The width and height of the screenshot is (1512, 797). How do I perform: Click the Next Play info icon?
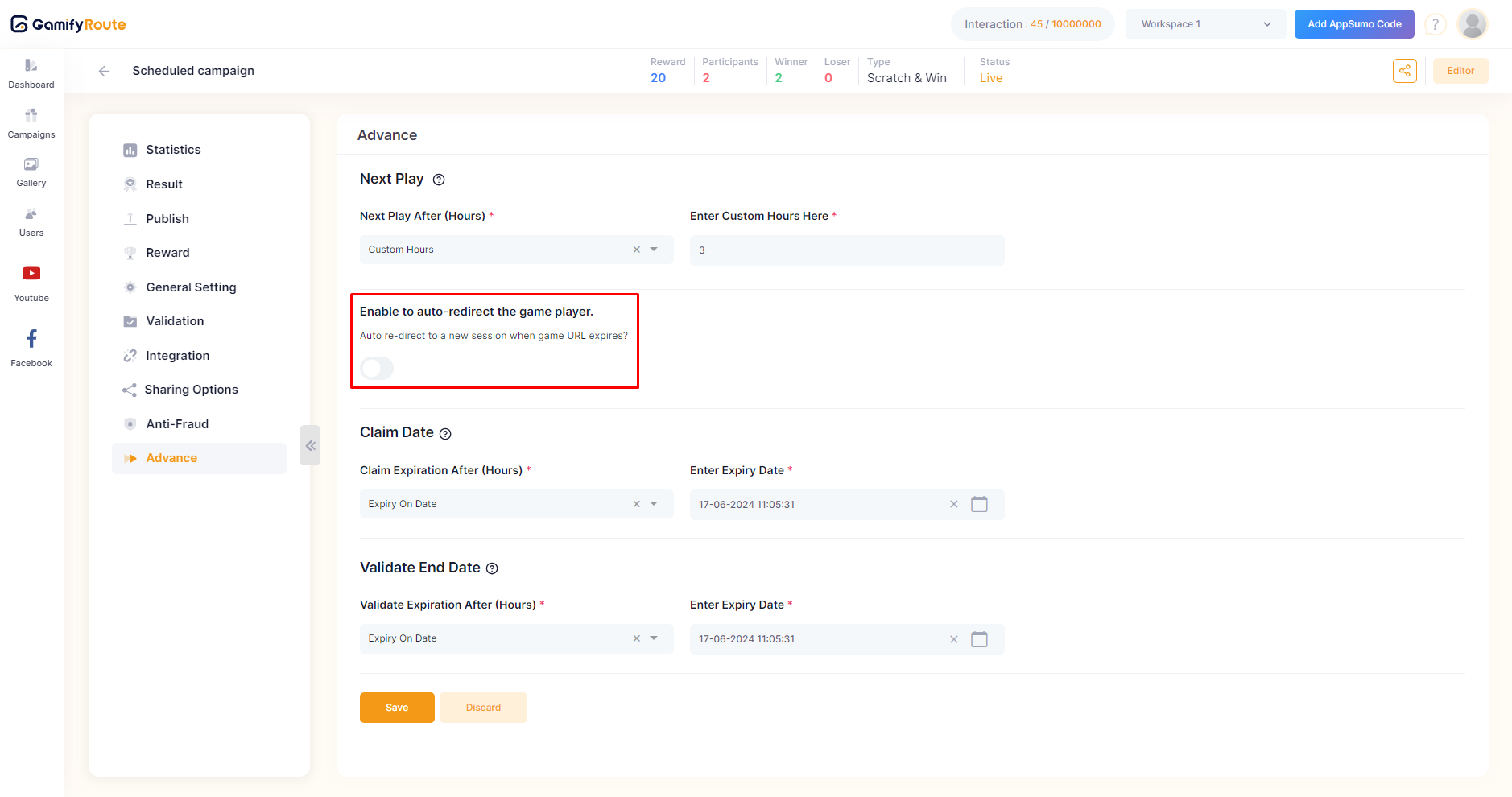[439, 180]
